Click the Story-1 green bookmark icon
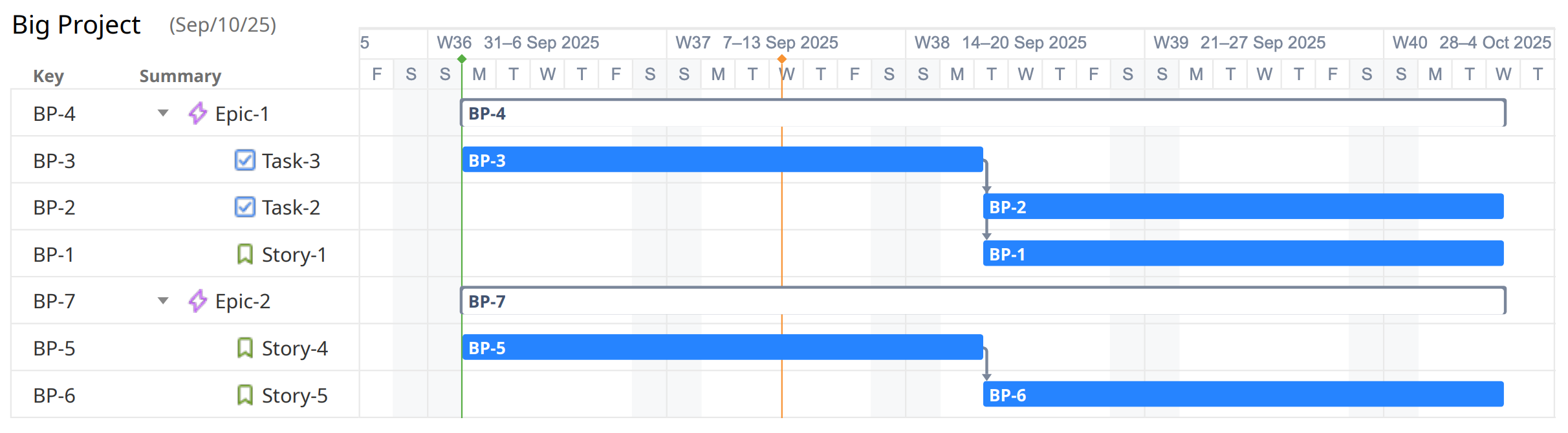This screenshot has width=1568, height=433. [x=246, y=254]
